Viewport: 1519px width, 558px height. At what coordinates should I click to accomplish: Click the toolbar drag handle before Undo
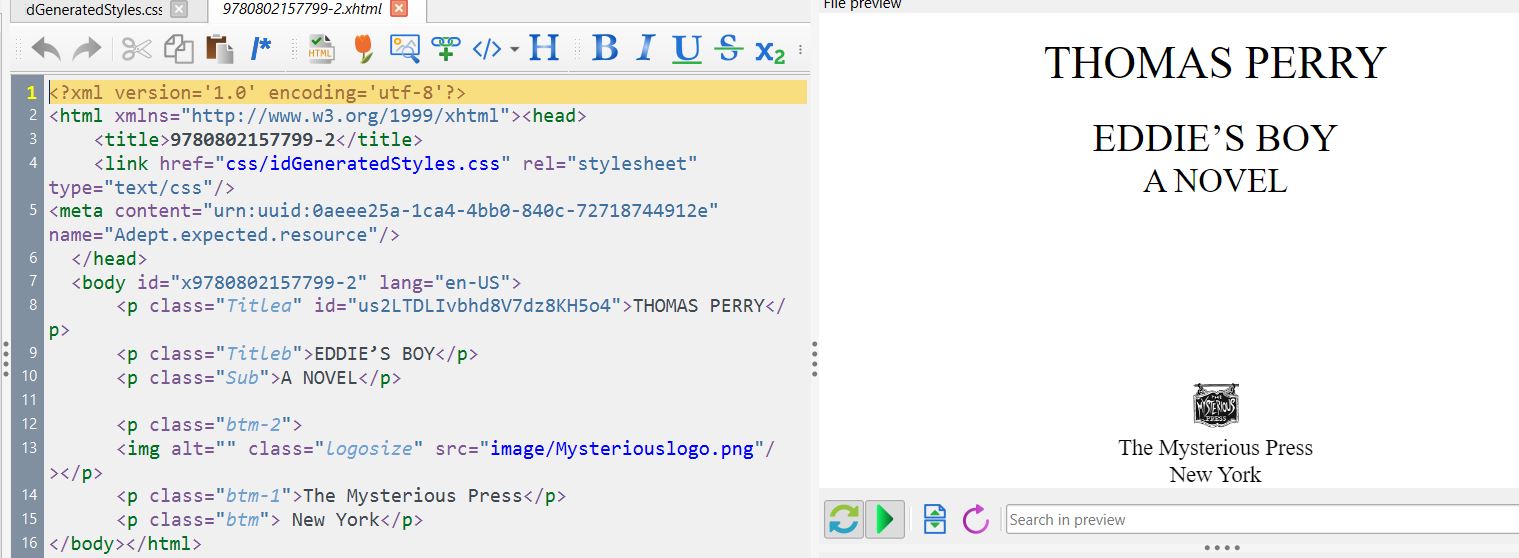click(x=19, y=49)
